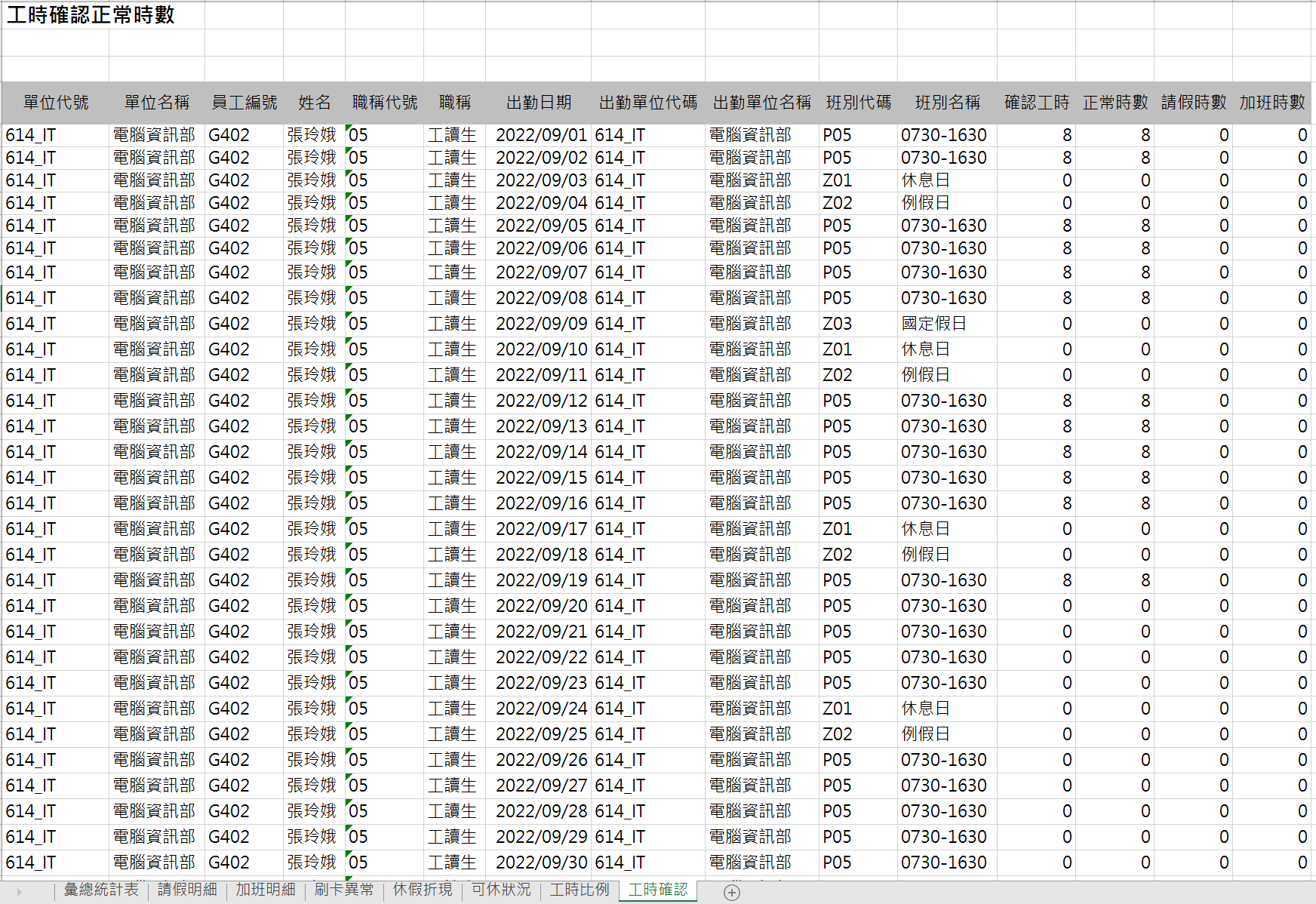Click the date cell 2022/09/09
Screen dimensions: 1316x904
540,324
